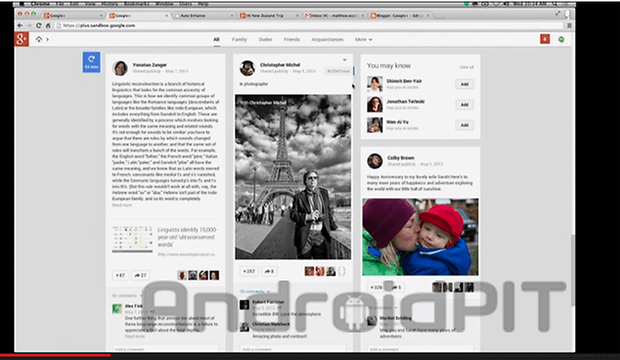The height and width of the screenshot is (360, 620).
Task: Open the Chrome menu icon
Action: (569, 25)
